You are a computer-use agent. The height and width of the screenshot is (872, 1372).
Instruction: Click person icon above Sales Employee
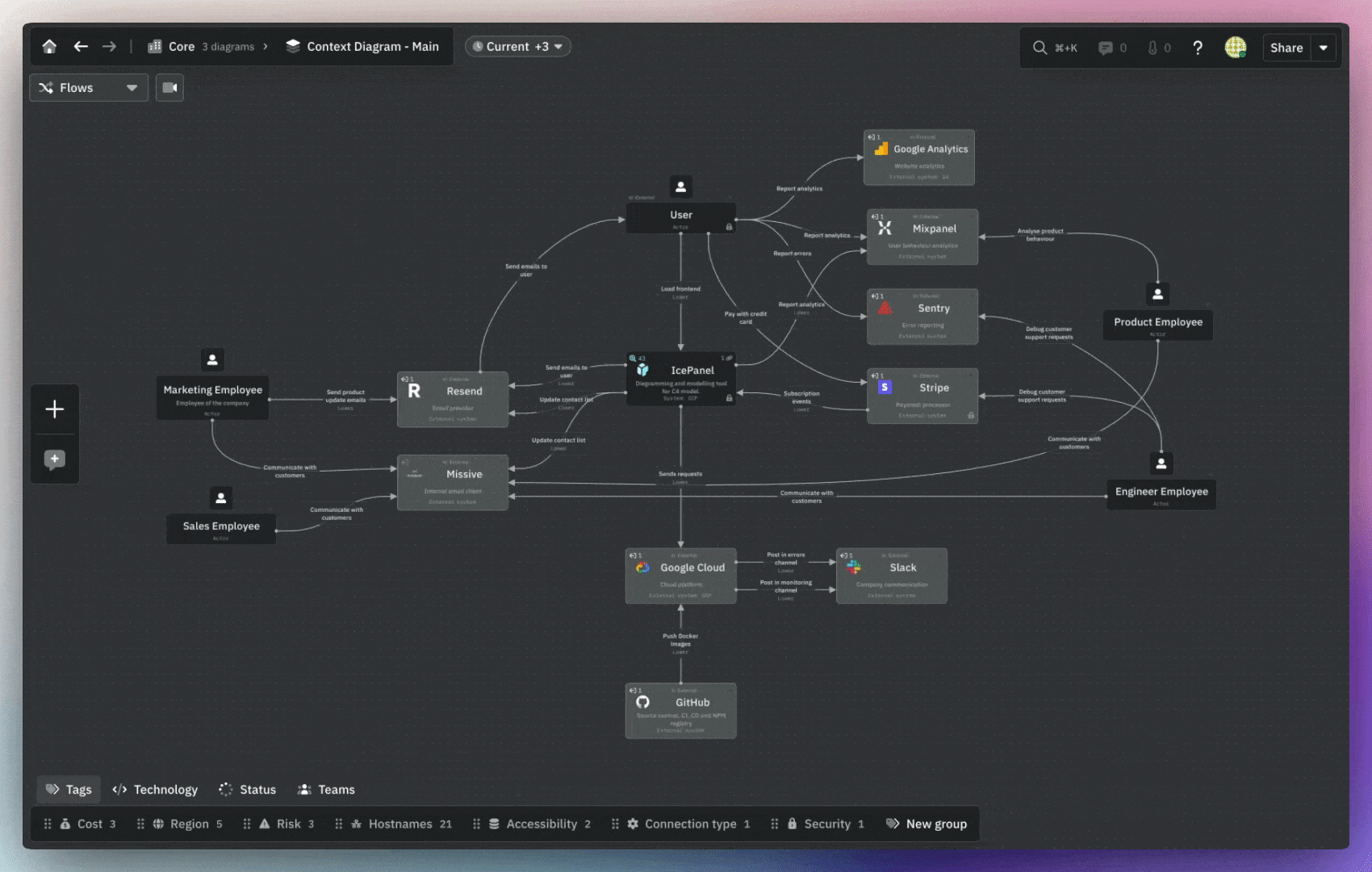(221, 498)
